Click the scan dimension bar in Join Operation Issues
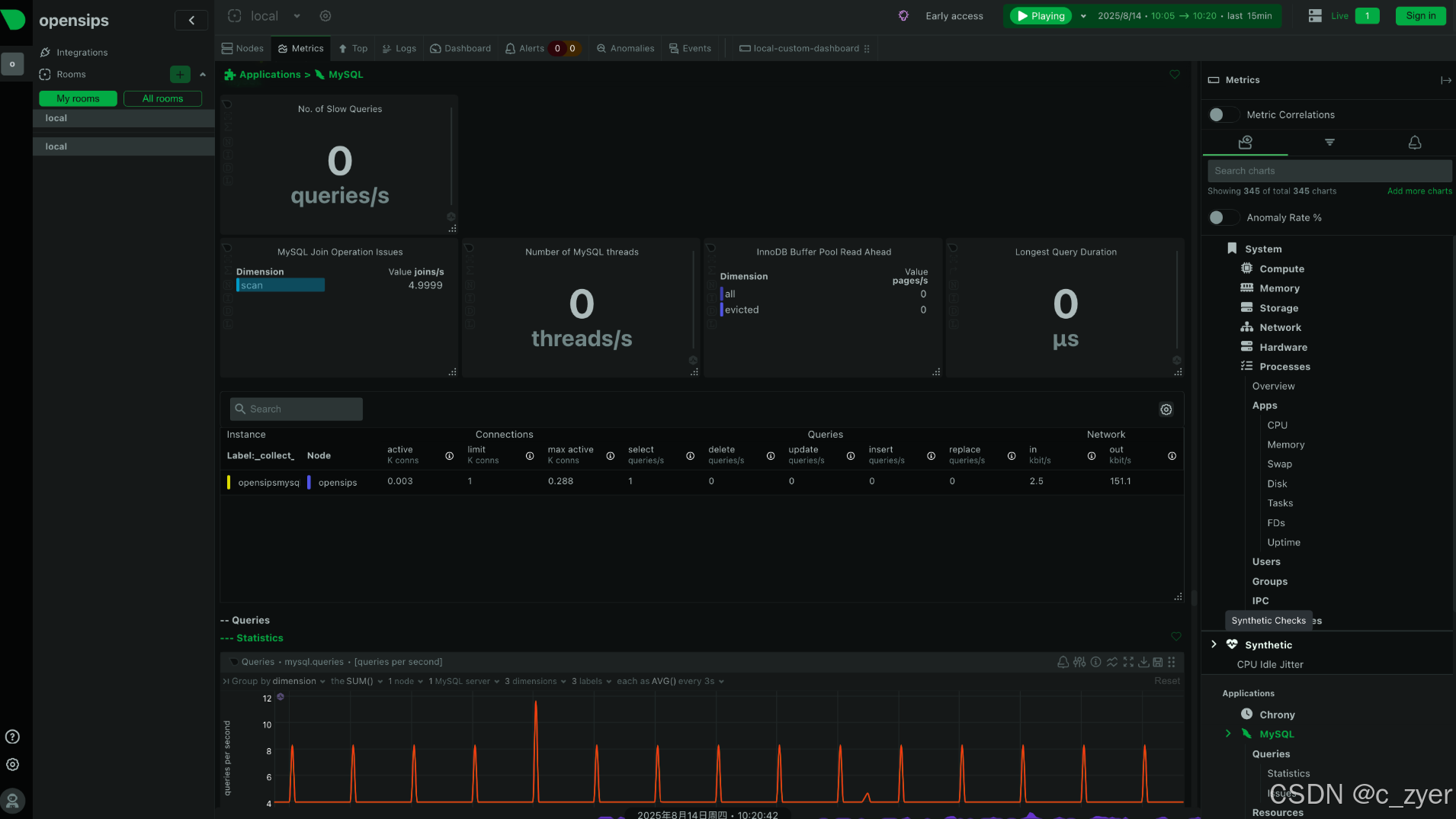Screen dimensions: 1456x819 [x=281, y=285]
